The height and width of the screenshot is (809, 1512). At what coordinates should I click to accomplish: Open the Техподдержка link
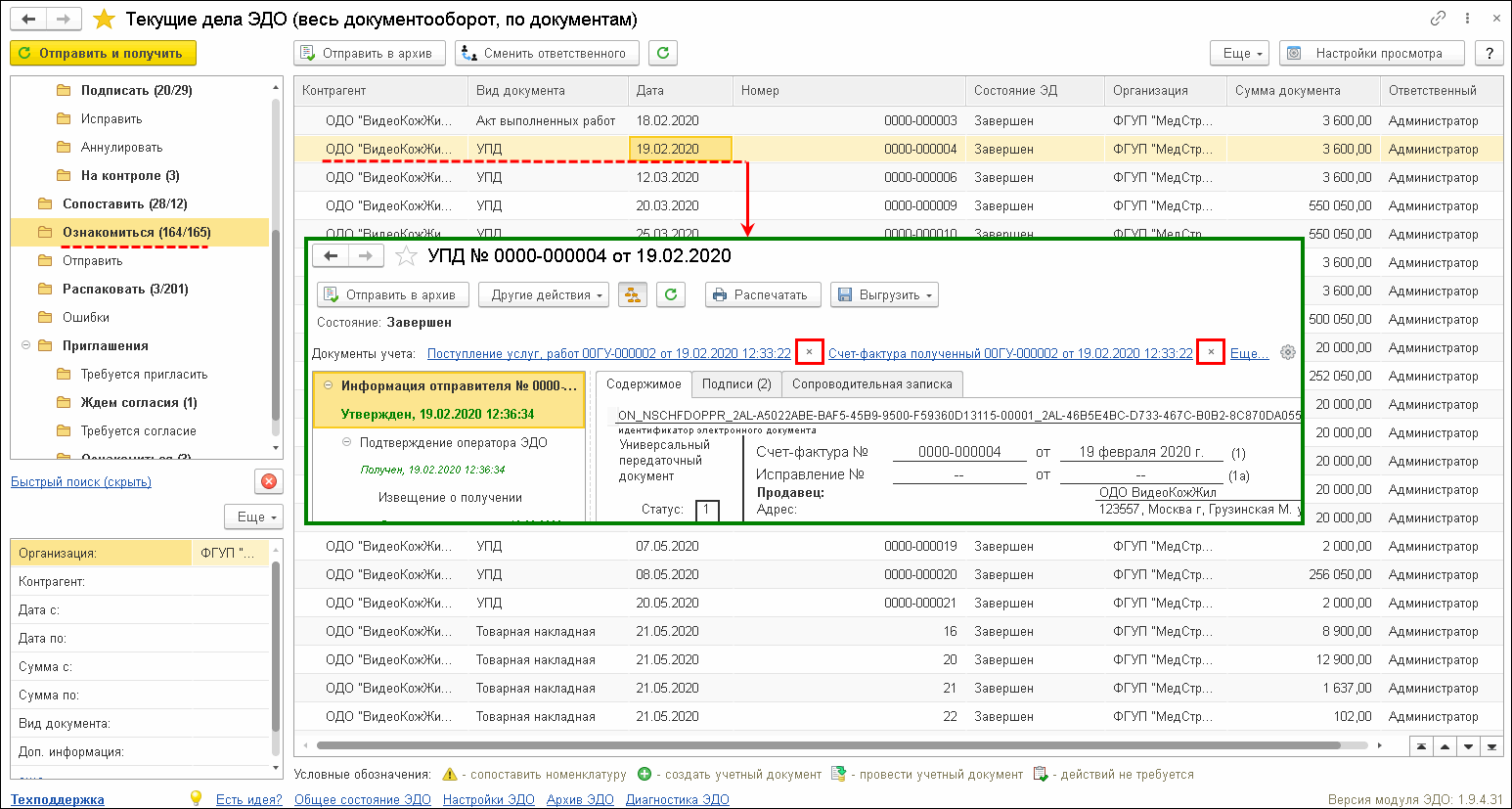58,799
